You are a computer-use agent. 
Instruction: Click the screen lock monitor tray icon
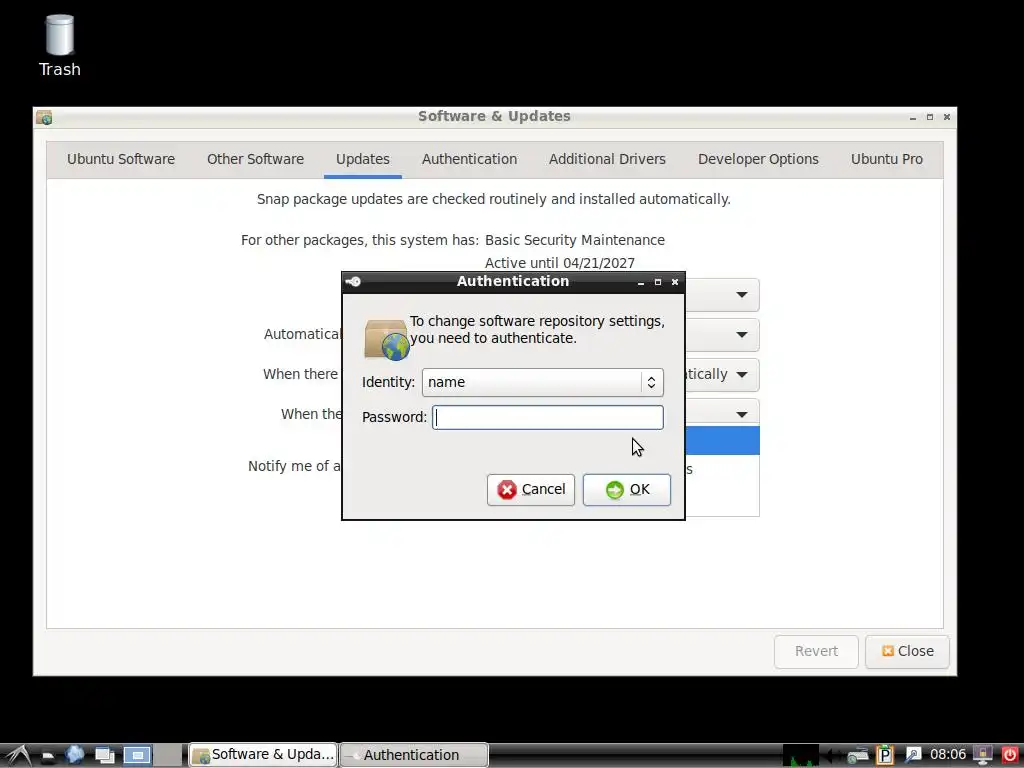click(x=982, y=755)
